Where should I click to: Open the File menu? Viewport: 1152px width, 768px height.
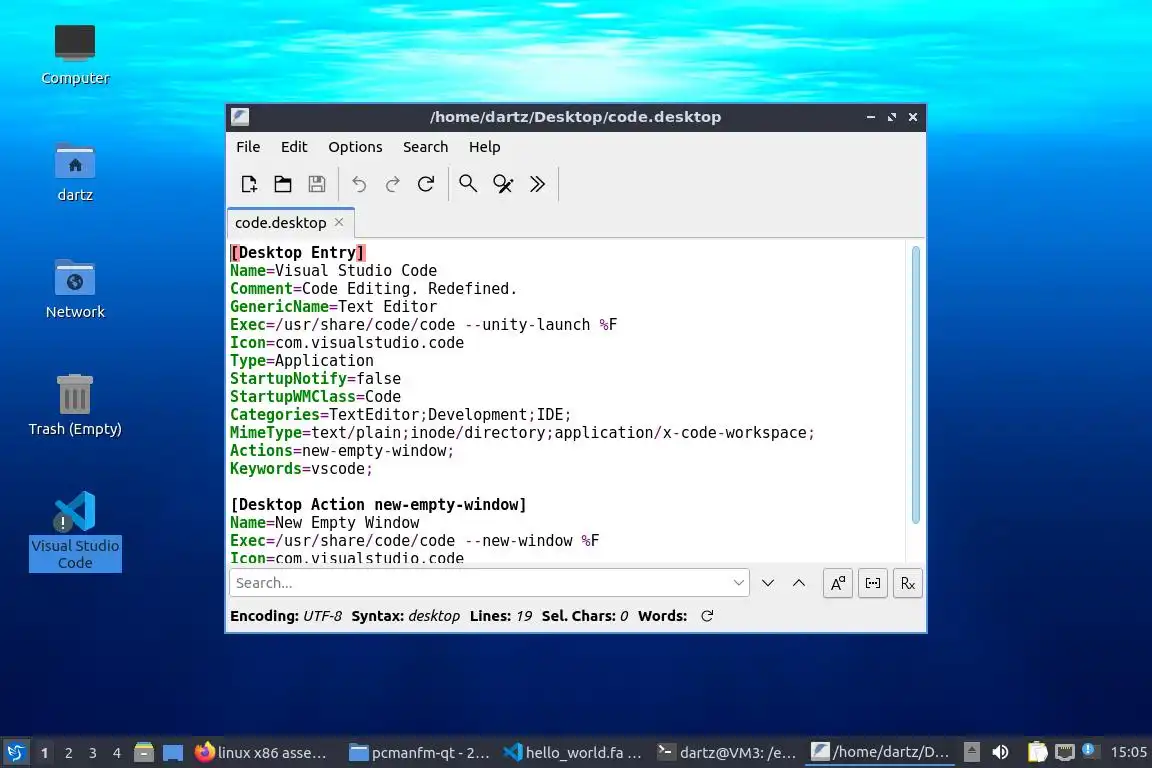[x=248, y=147]
